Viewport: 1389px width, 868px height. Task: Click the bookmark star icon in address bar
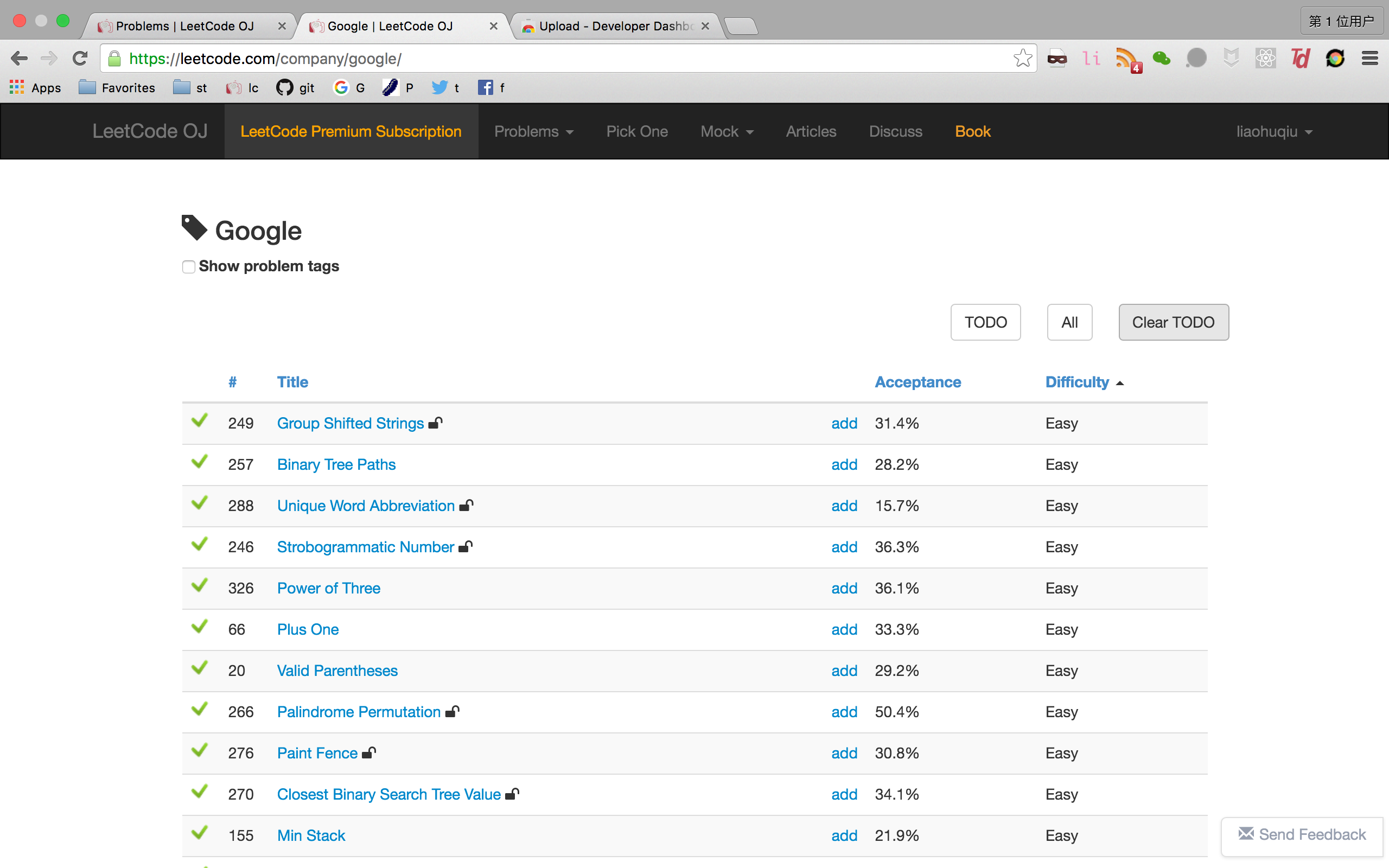pos(1022,58)
